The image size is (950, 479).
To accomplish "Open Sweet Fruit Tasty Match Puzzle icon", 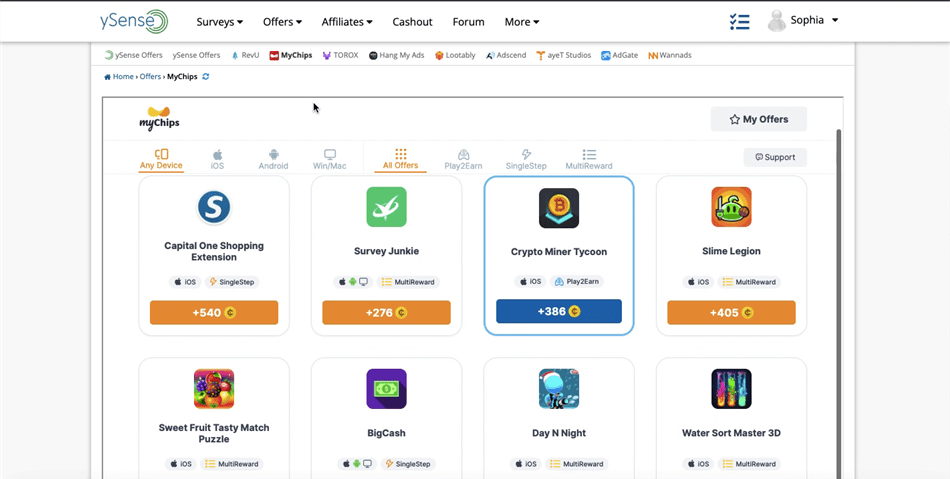I will [x=214, y=389].
